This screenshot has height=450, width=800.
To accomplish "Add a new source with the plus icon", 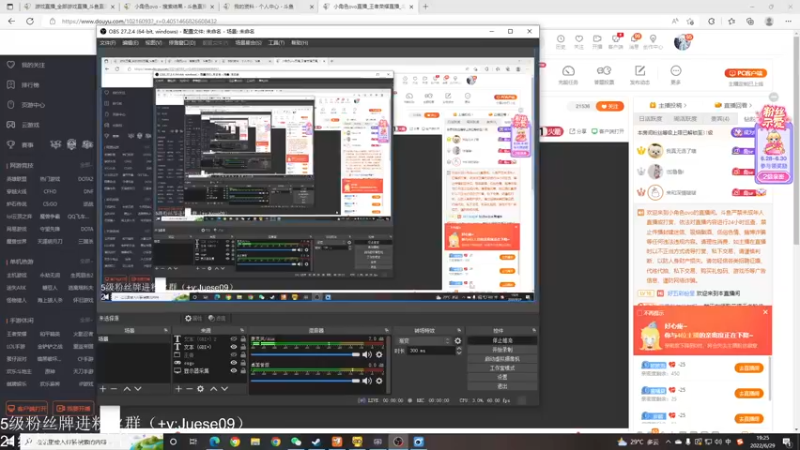I will (178, 389).
